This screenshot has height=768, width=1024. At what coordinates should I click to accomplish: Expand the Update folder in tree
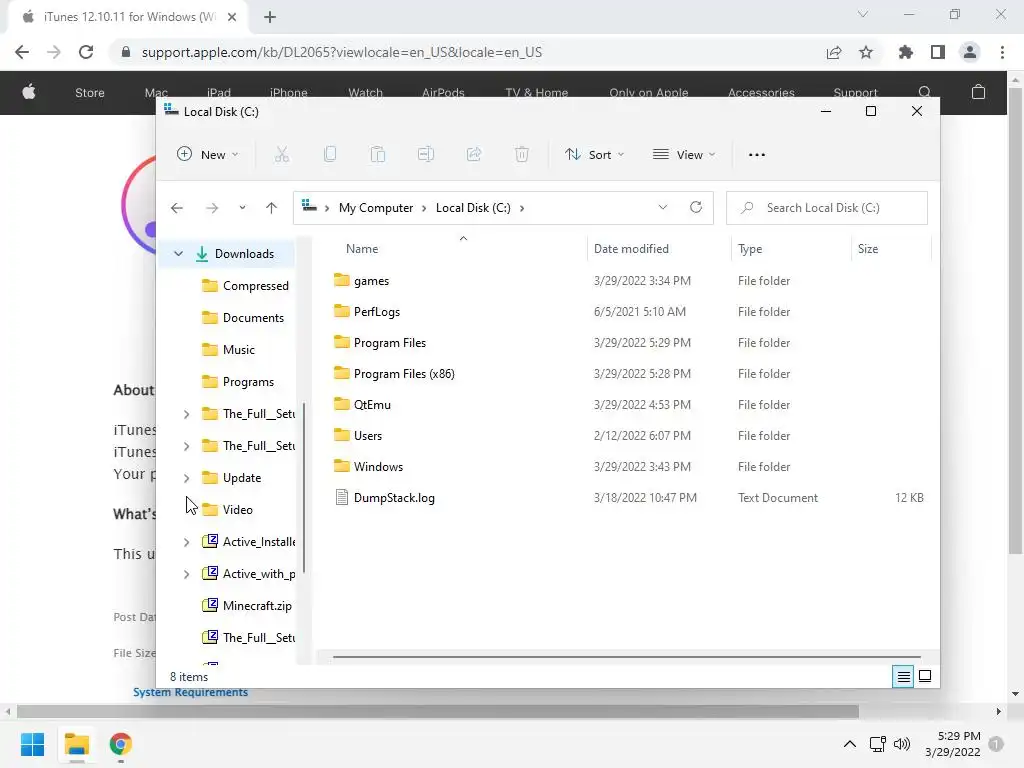pyautogui.click(x=186, y=478)
